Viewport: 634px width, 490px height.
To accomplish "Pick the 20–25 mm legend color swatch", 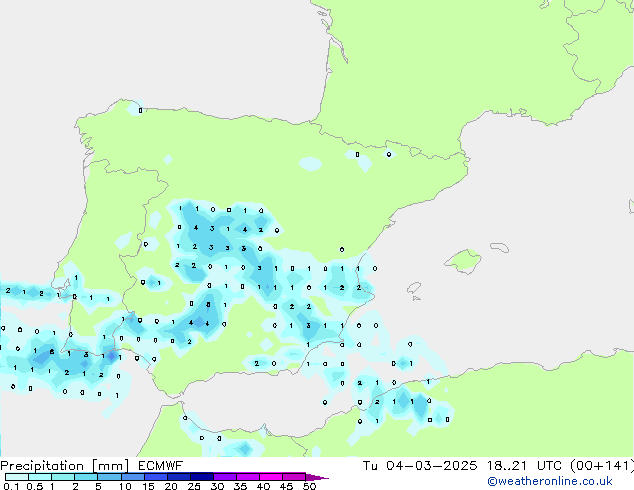I will click(178, 477).
